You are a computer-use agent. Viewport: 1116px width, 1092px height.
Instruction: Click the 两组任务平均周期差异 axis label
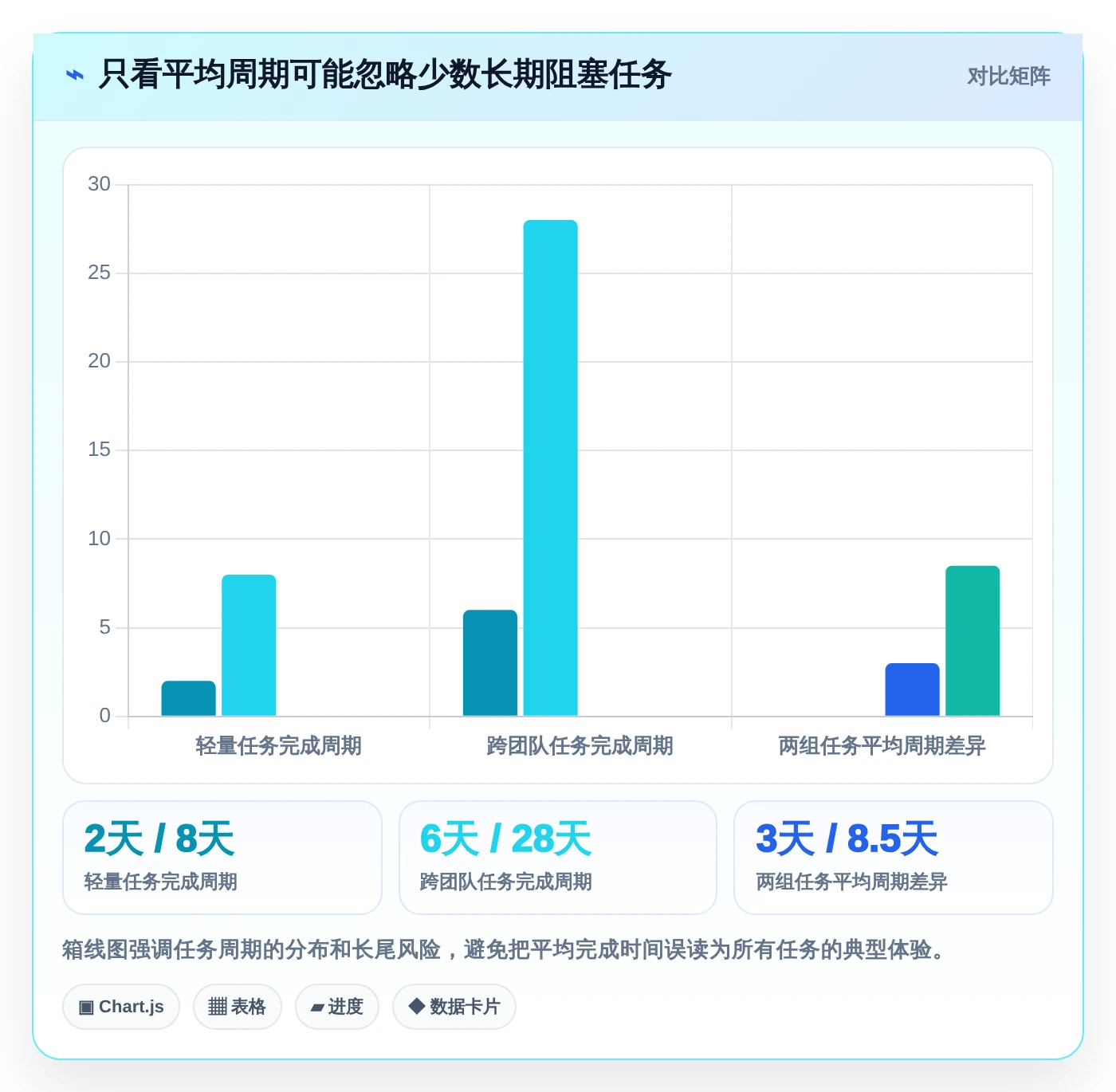[x=882, y=746]
